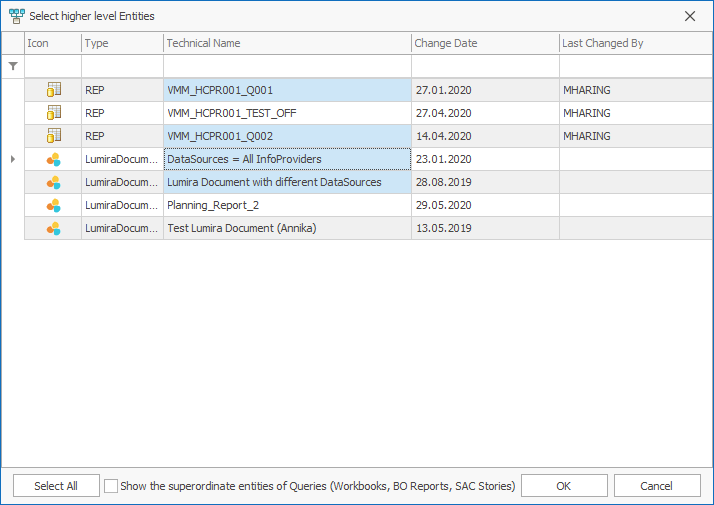
Task: Sort by Technical Name column header
Action: click(x=286, y=43)
